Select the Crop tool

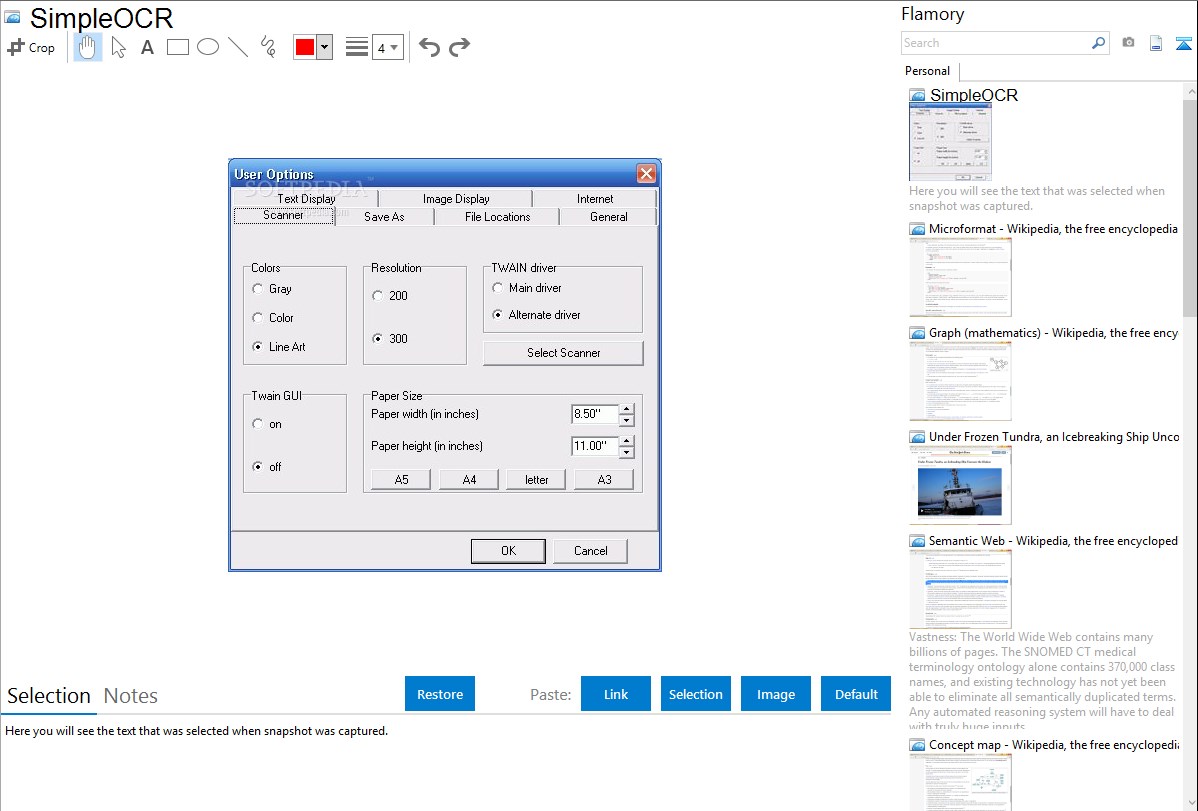(31, 47)
